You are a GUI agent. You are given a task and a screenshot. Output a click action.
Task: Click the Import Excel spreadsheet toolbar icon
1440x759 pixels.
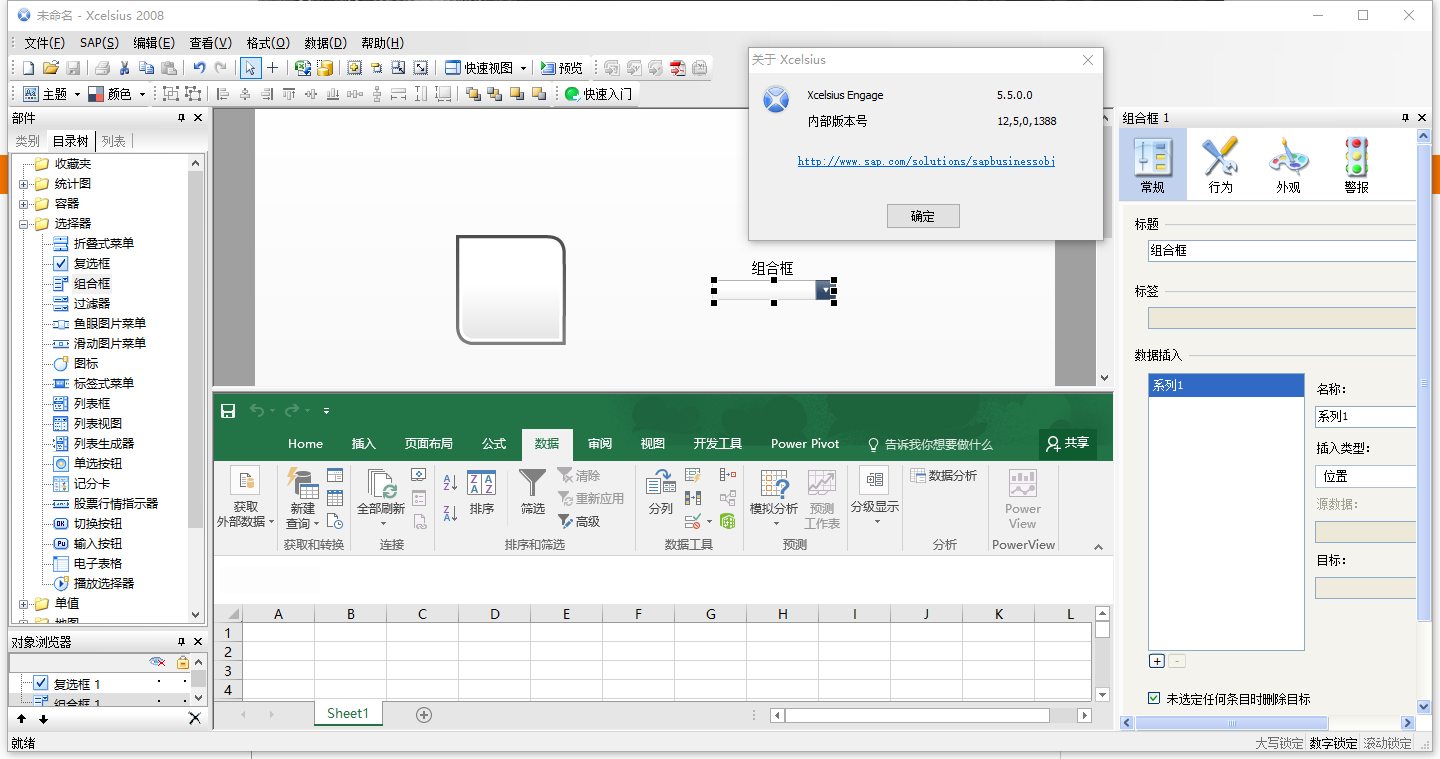click(x=302, y=68)
